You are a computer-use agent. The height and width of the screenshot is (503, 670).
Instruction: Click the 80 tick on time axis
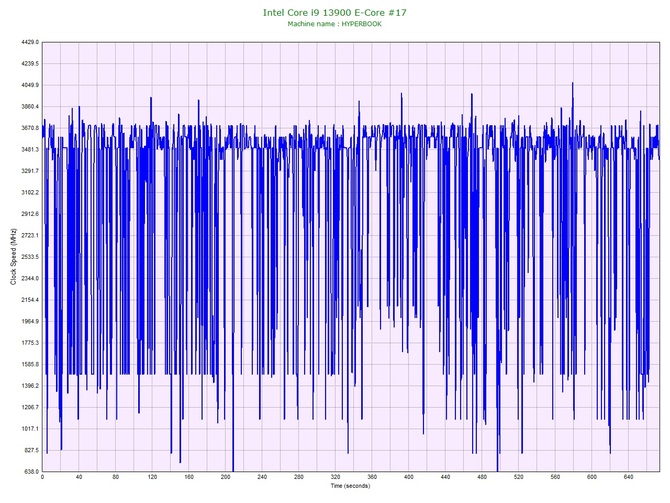pos(115,477)
